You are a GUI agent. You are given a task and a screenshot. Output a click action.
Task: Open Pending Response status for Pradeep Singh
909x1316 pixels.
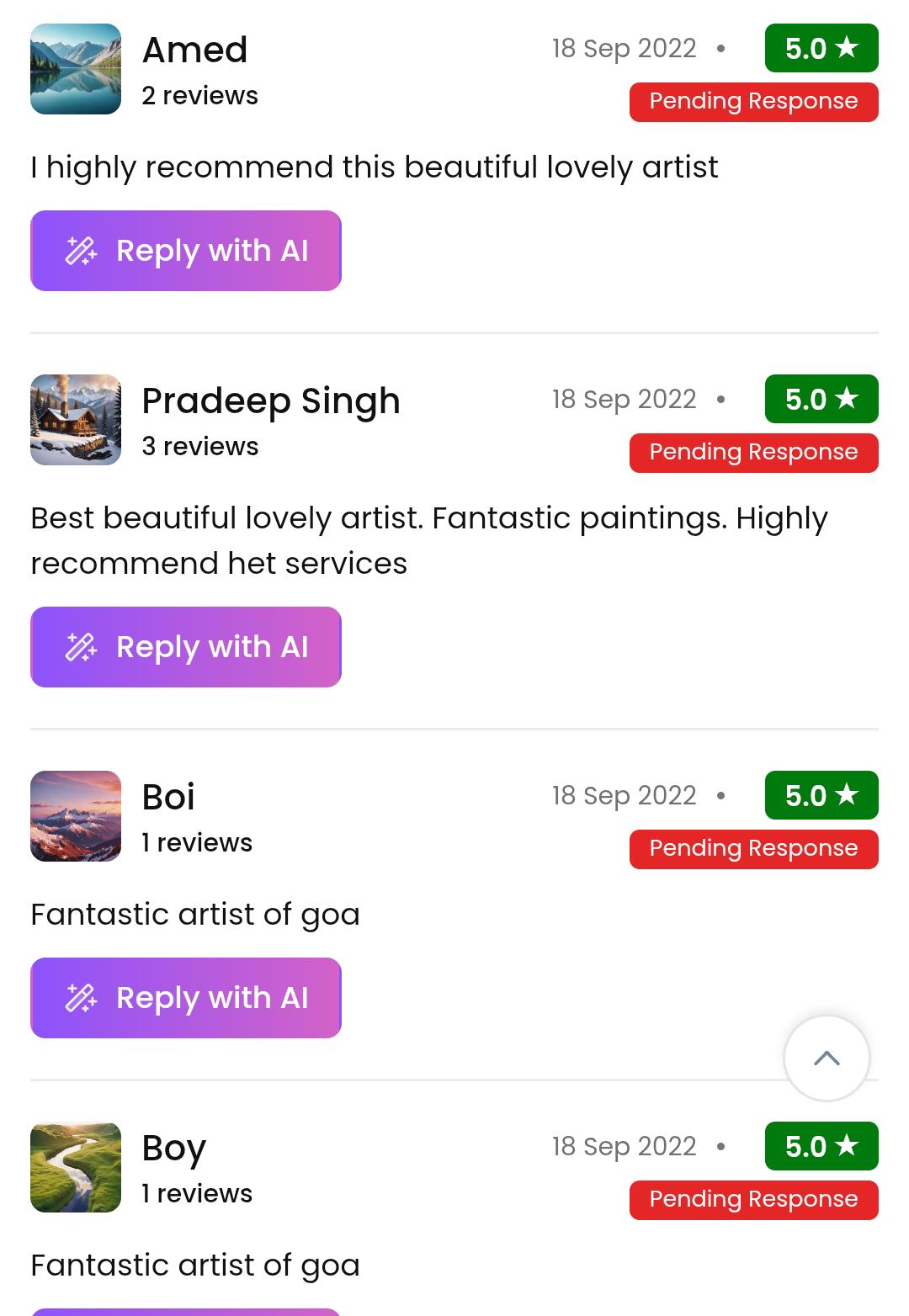point(753,453)
